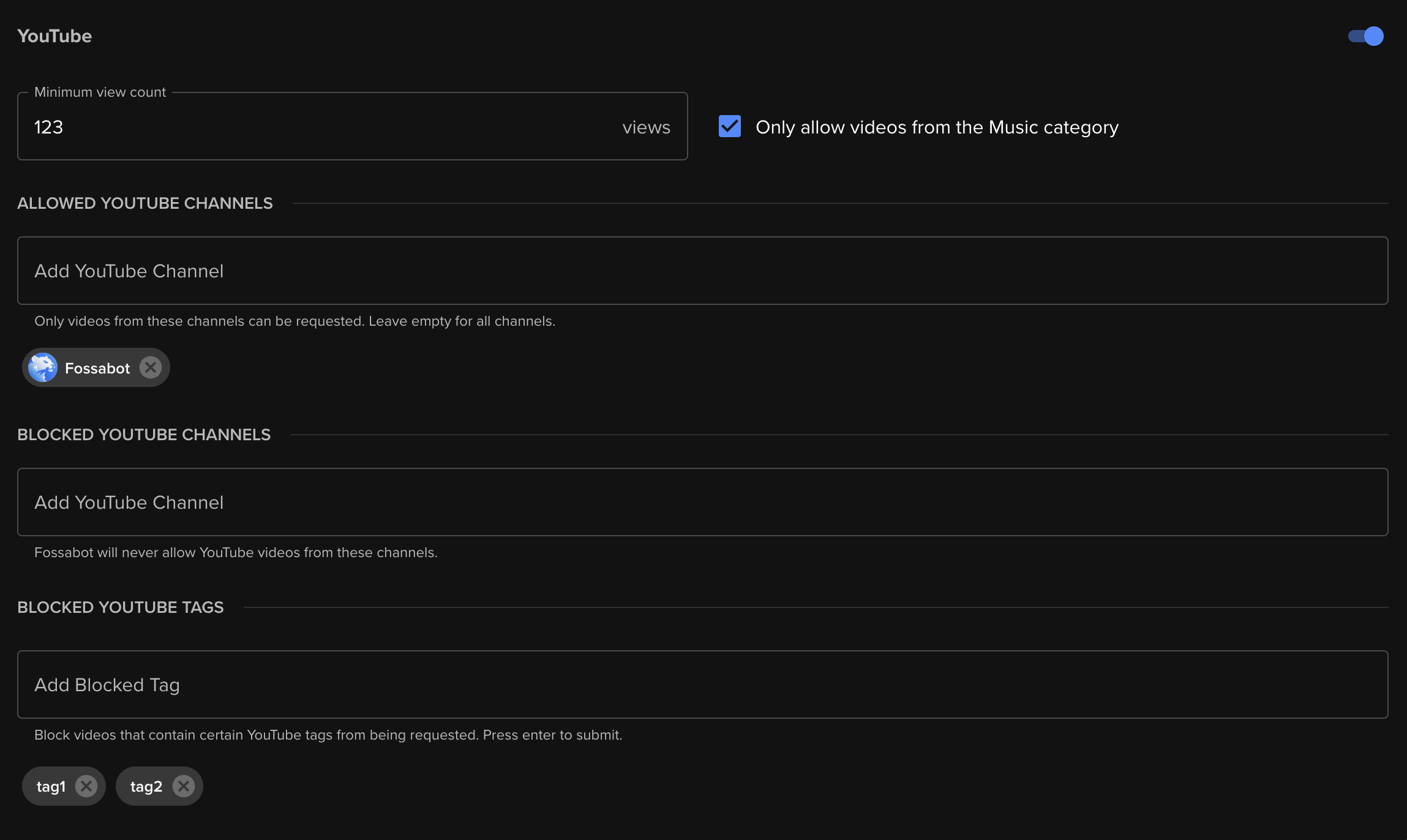
Task: Click the ALLOWED YOUTUBE CHANNELS header
Action: click(145, 203)
